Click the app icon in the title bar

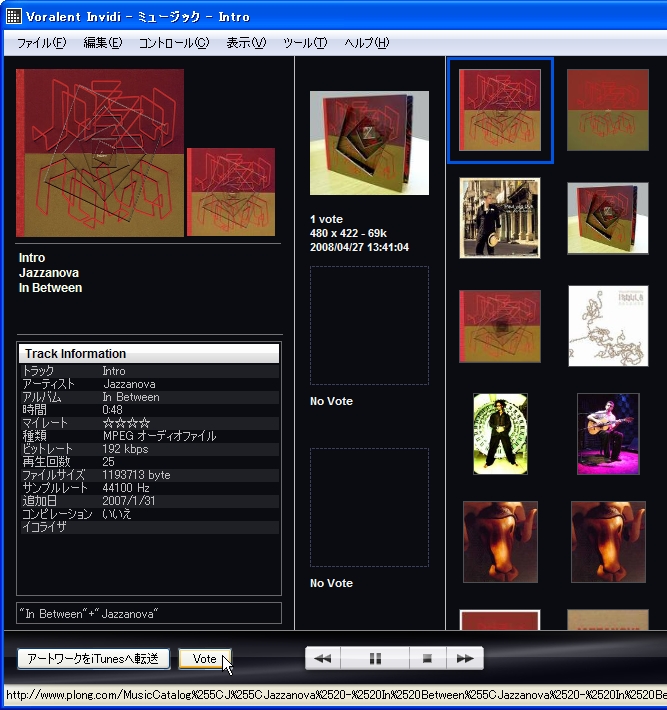[x=14, y=16]
